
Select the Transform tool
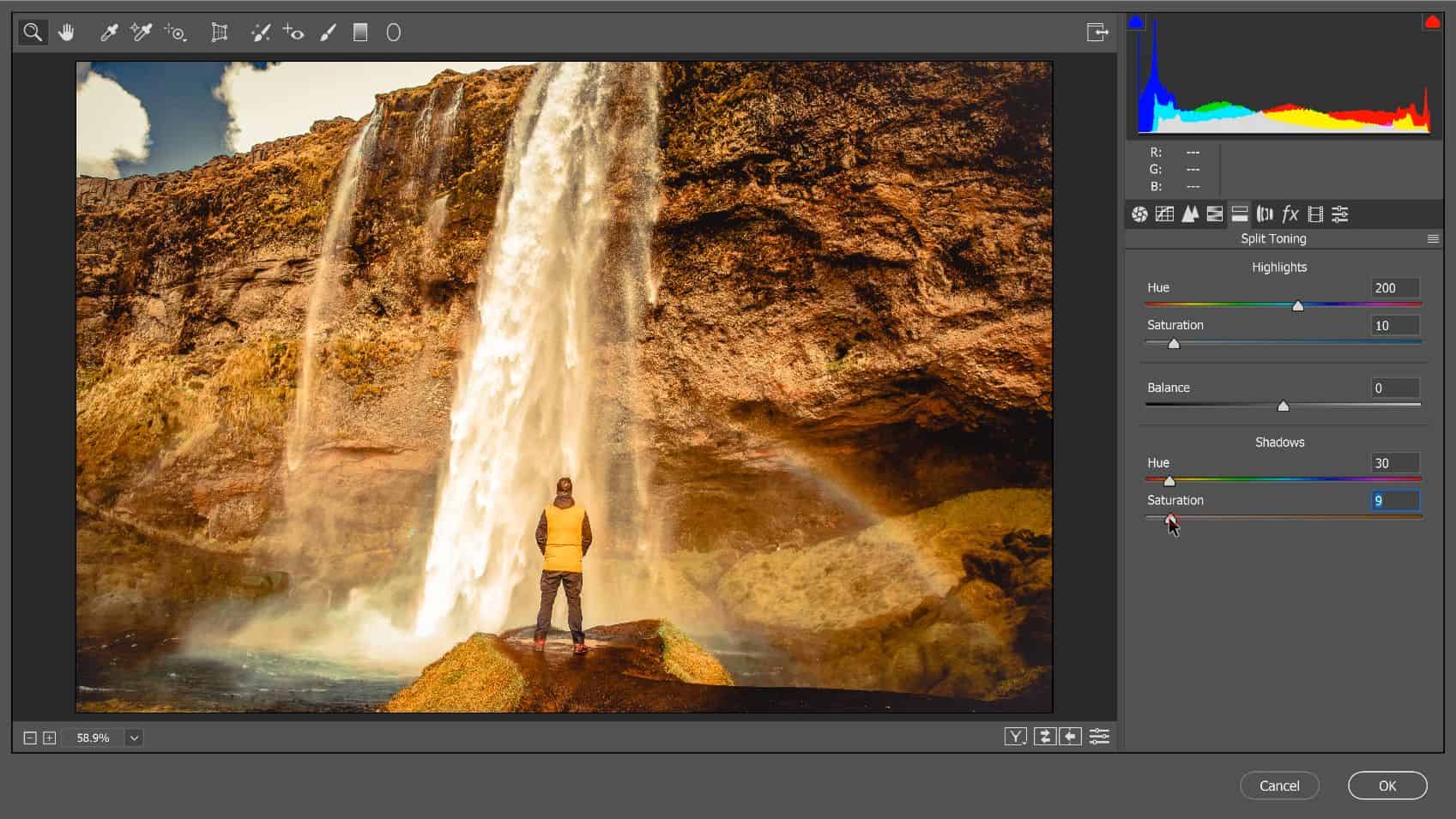click(x=220, y=33)
